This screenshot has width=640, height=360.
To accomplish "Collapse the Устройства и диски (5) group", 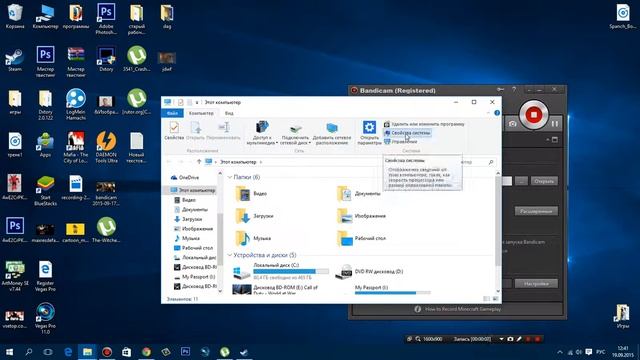I will click(x=230, y=255).
